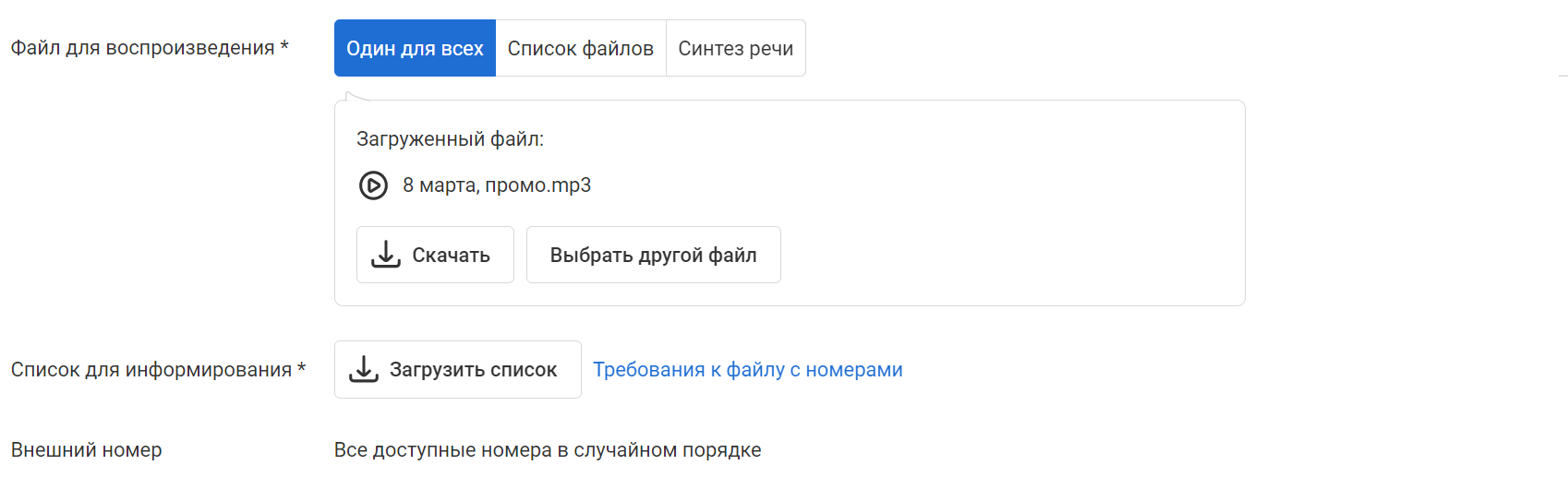
Task: Click the Внешний номер label
Action: pos(87,450)
